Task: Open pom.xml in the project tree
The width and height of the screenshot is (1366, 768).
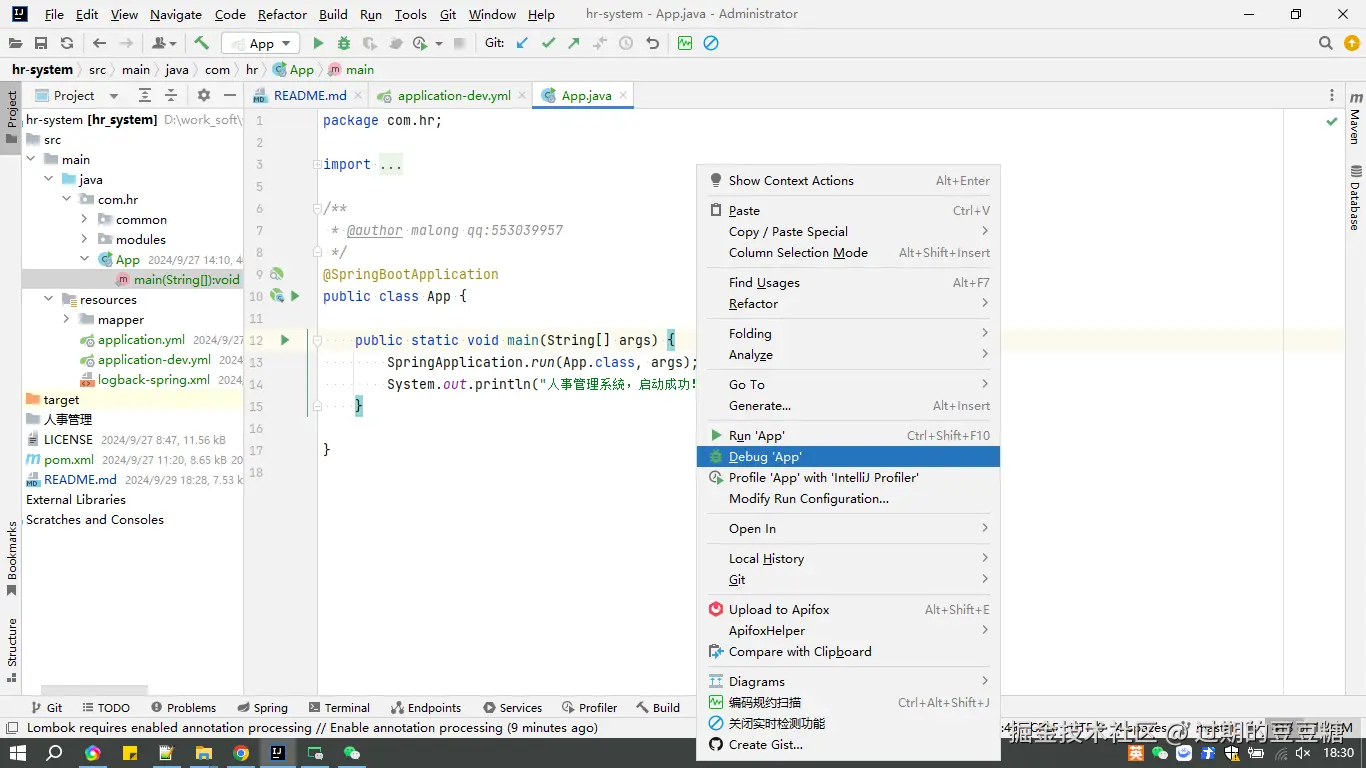Action: coord(69,459)
